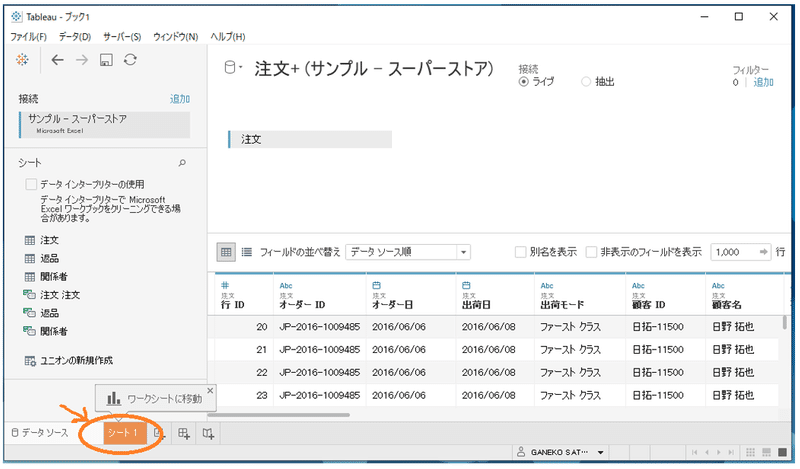The height and width of the screenshot is (469, 800).
Task: Click the user account icon for GANEKO SAT
Action: coord(521,452)
